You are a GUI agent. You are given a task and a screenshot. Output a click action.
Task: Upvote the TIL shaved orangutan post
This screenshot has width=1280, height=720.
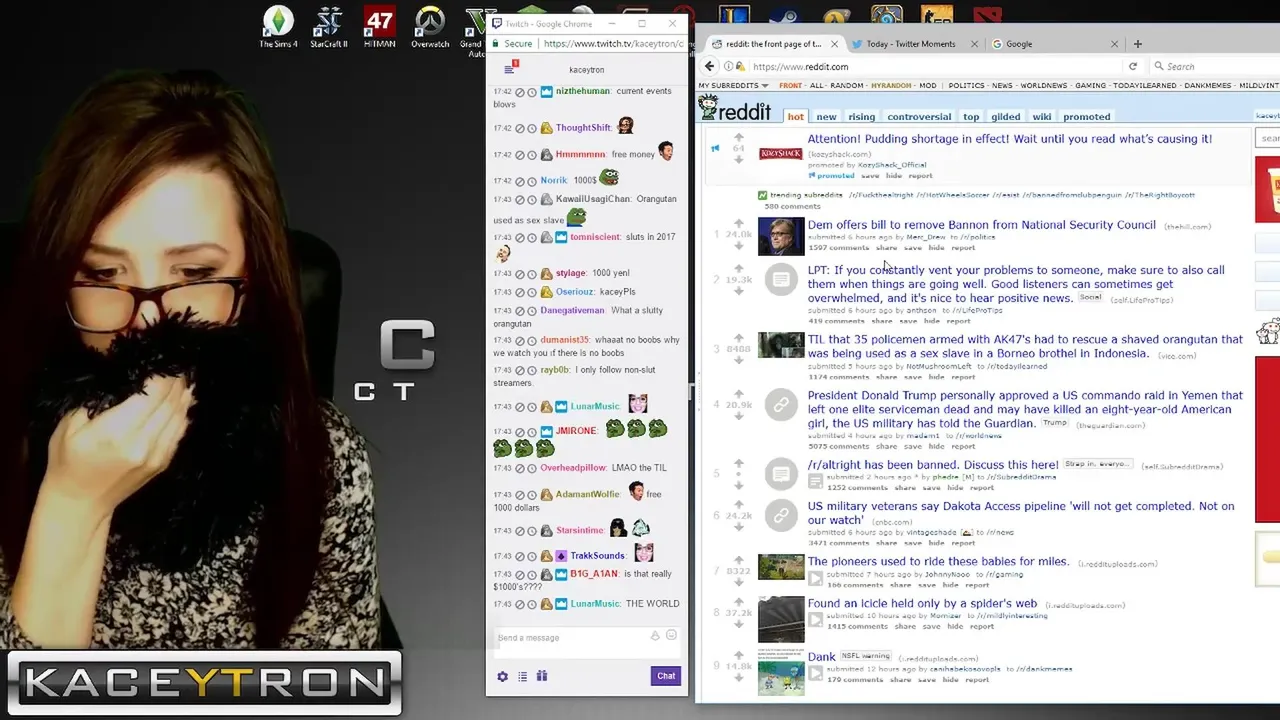coord(739,337)
